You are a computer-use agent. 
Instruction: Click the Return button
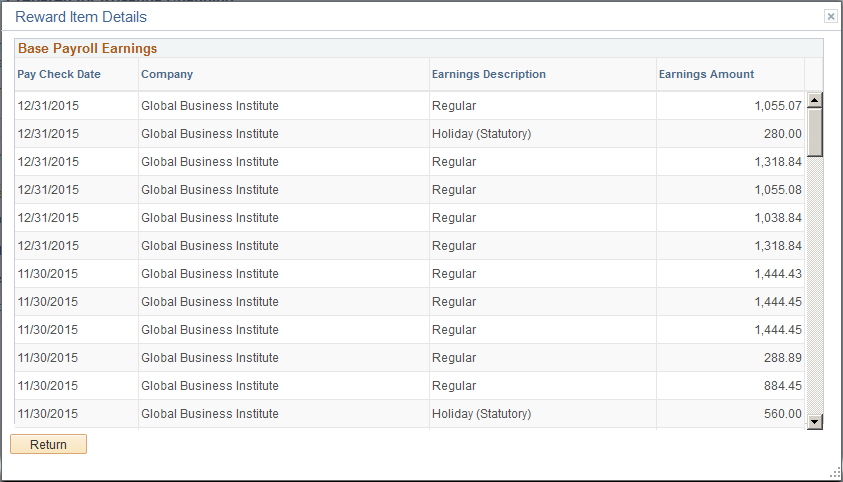click(48, 444)
